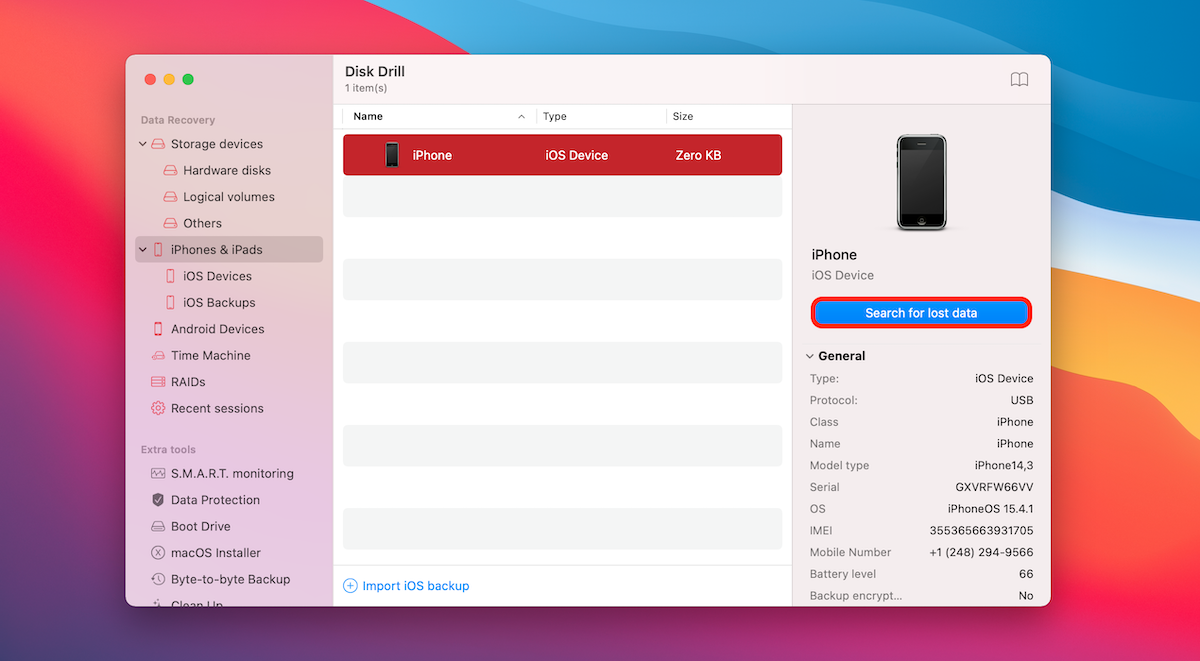Screen dimensions: 1200x661
Task: Open the help book icon
Action: (1019, 80)
